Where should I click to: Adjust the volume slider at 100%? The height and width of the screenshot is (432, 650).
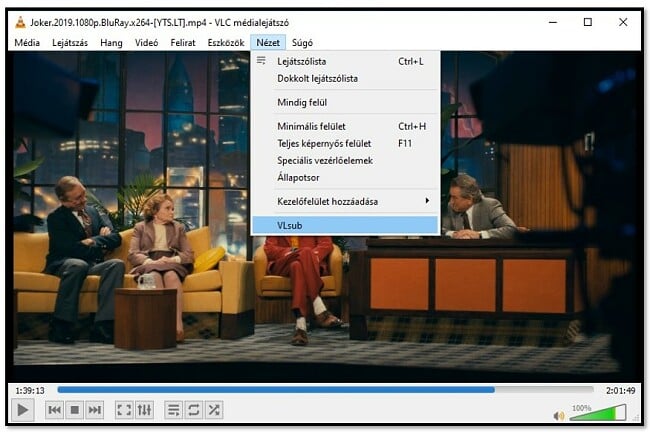point(598,413)
